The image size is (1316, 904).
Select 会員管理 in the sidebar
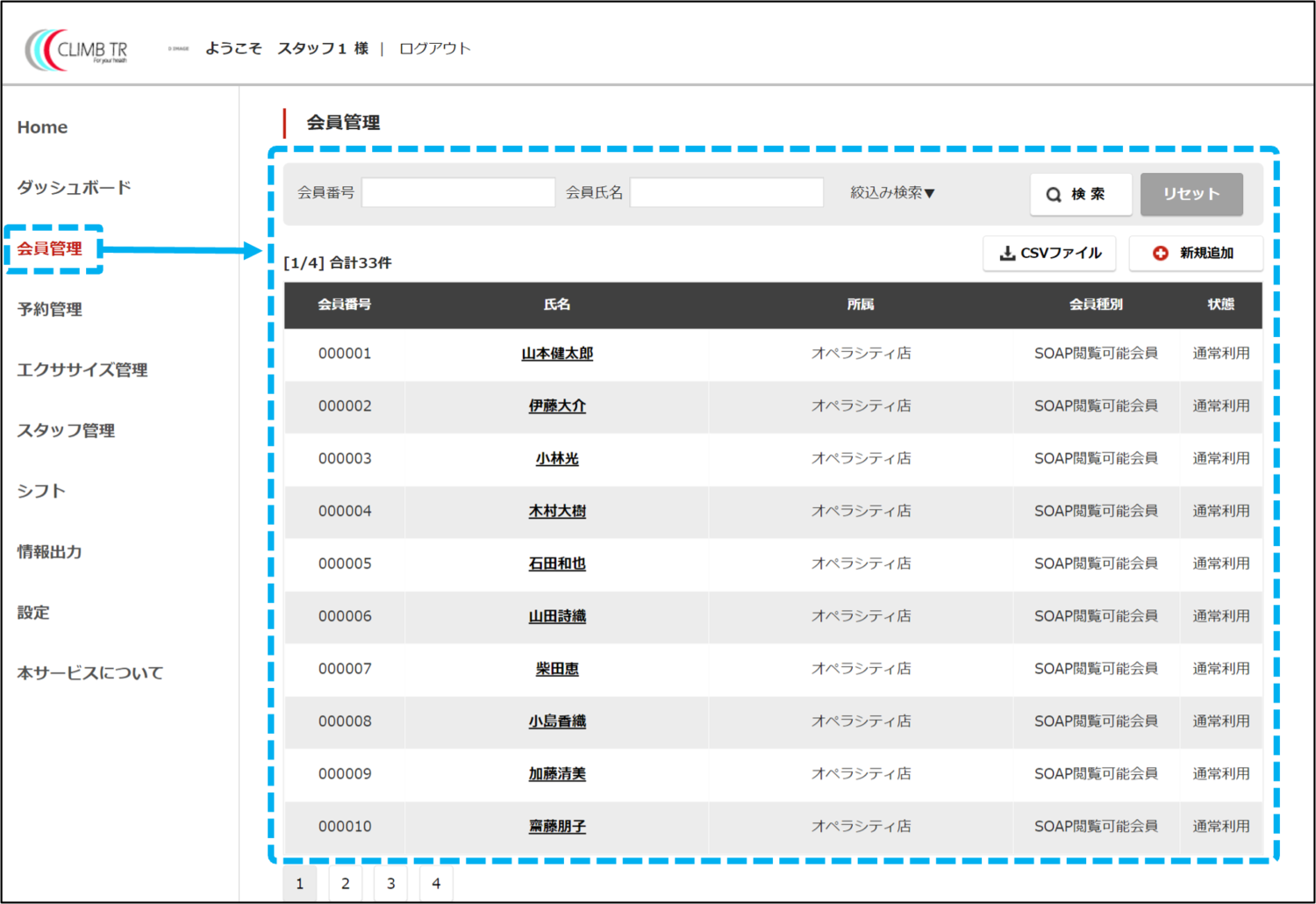[50, 248]
